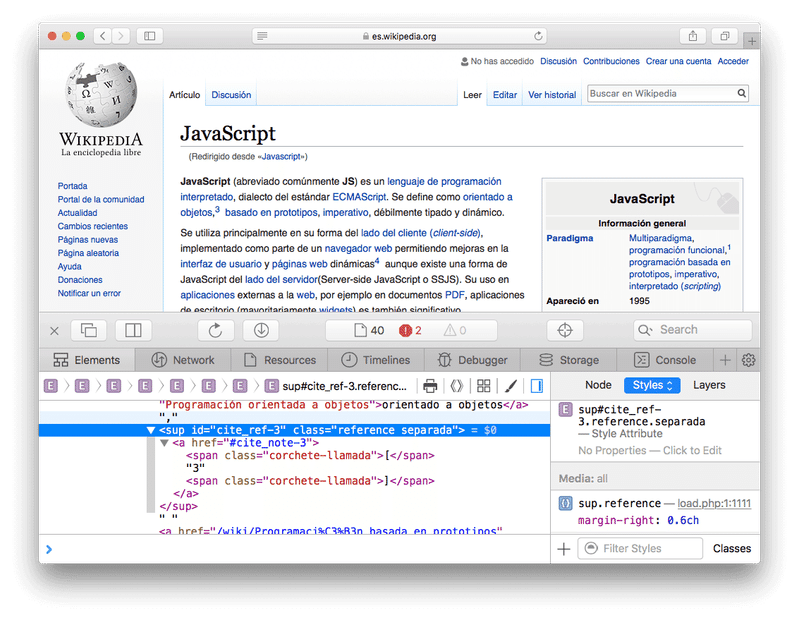Open Página aleatoria sidebar link
The width and height of the screenshot is (800, 620).
[x=88, y=253]
